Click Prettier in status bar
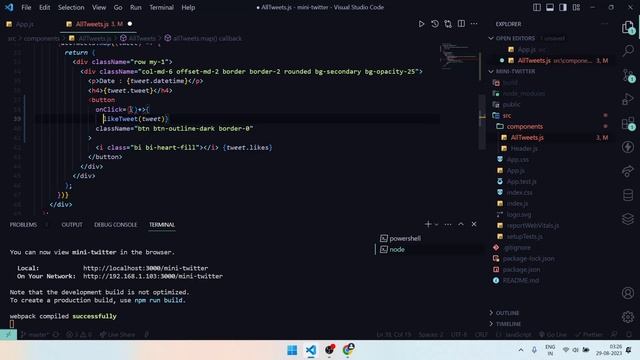This screenshot has height=360, width=640. [589, 334]
